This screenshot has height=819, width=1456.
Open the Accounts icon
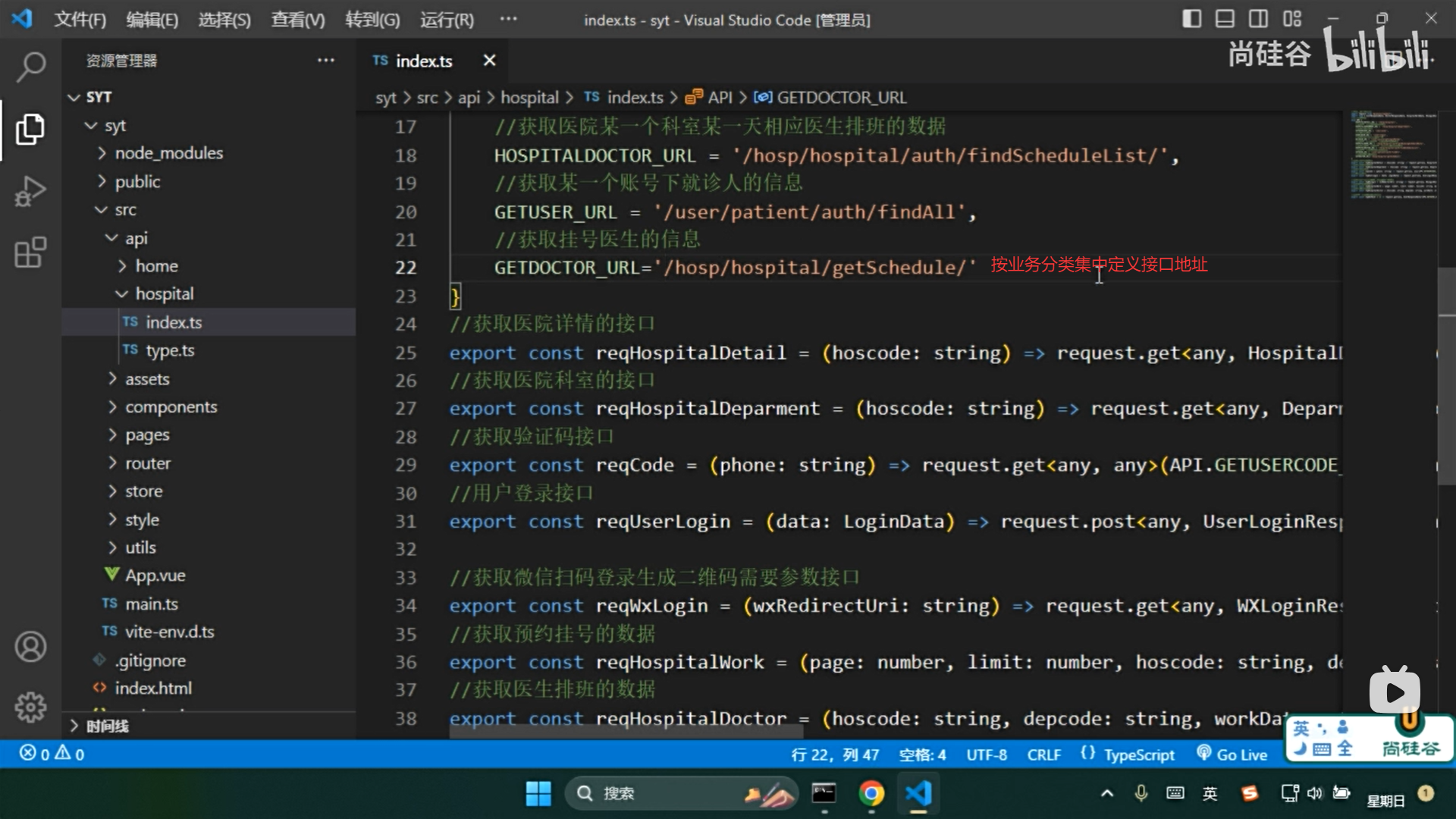(x=30, y=647)
